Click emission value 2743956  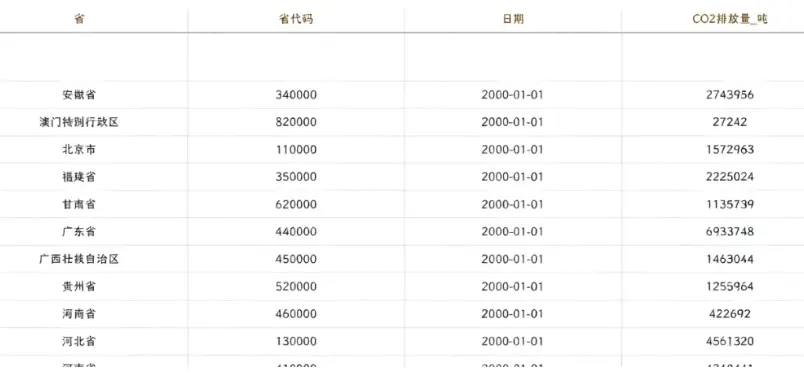[730, 95]
